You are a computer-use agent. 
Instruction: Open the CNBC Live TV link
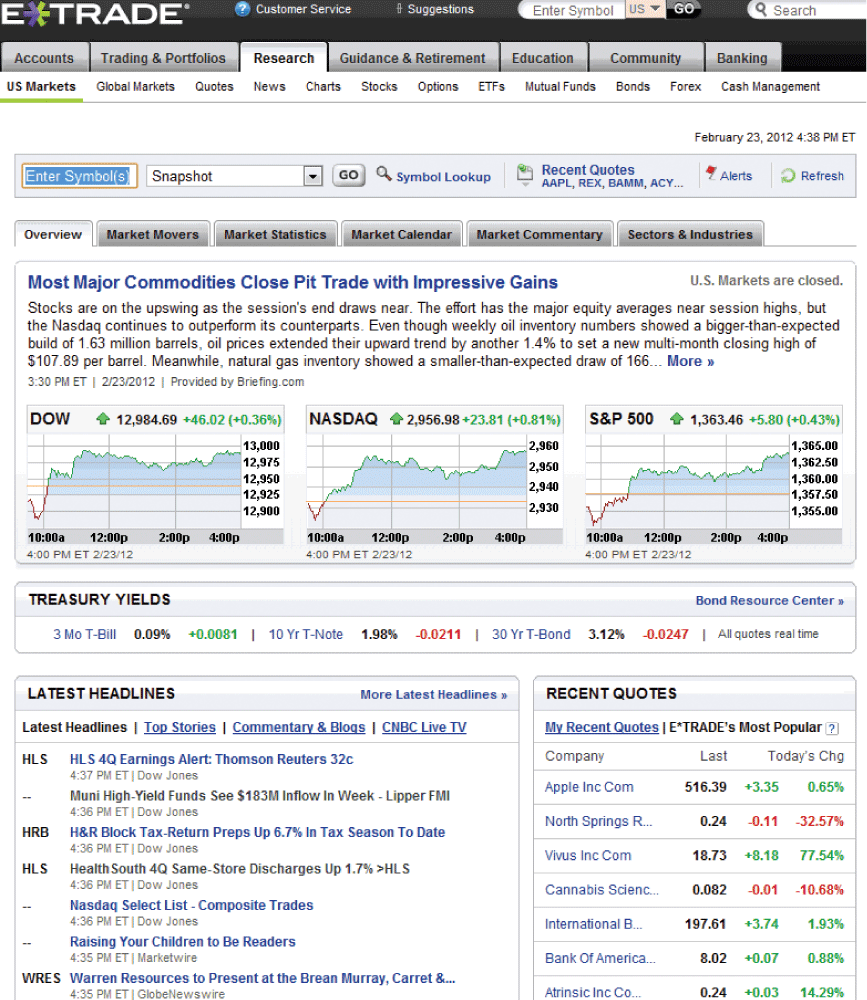coord(424,728)
